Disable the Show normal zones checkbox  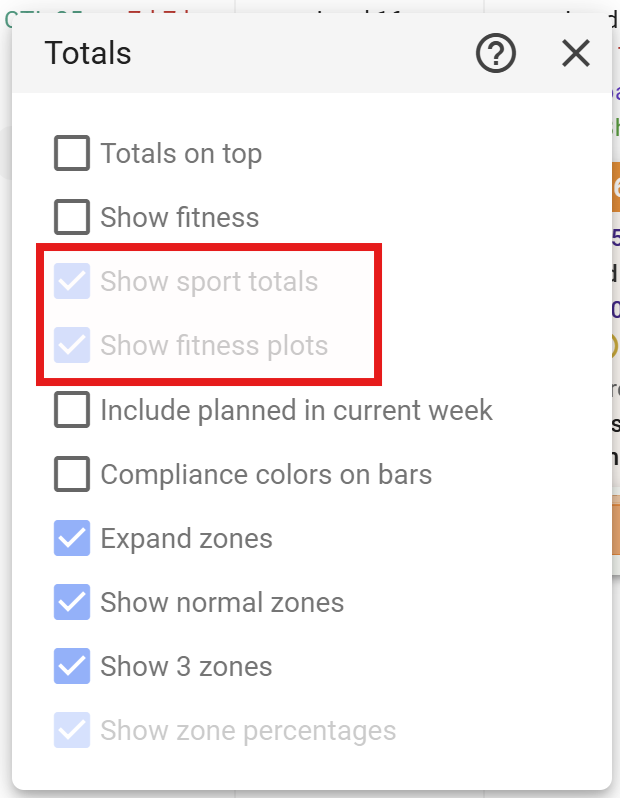pos(72,602)
